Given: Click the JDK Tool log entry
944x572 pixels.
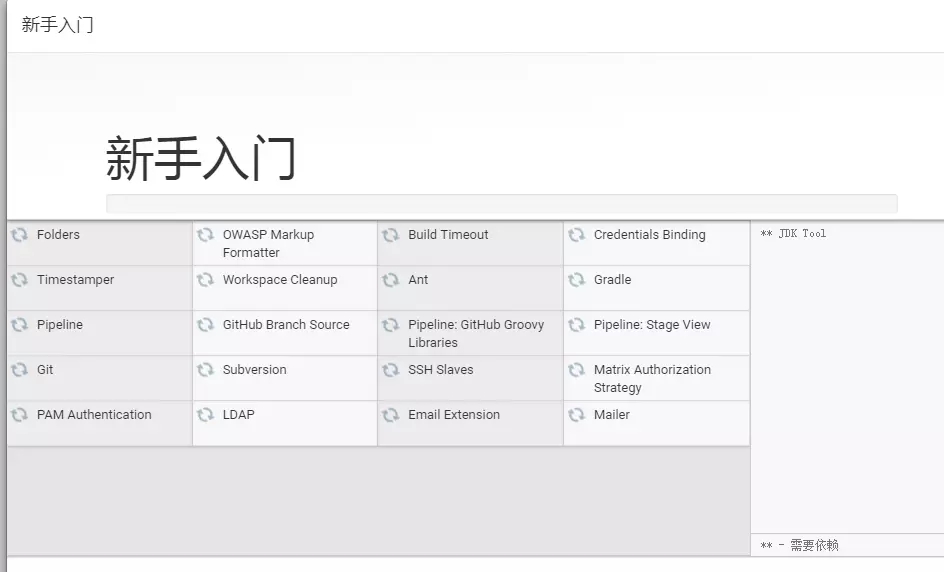Looking at the screenshot, I should point(793,234).
